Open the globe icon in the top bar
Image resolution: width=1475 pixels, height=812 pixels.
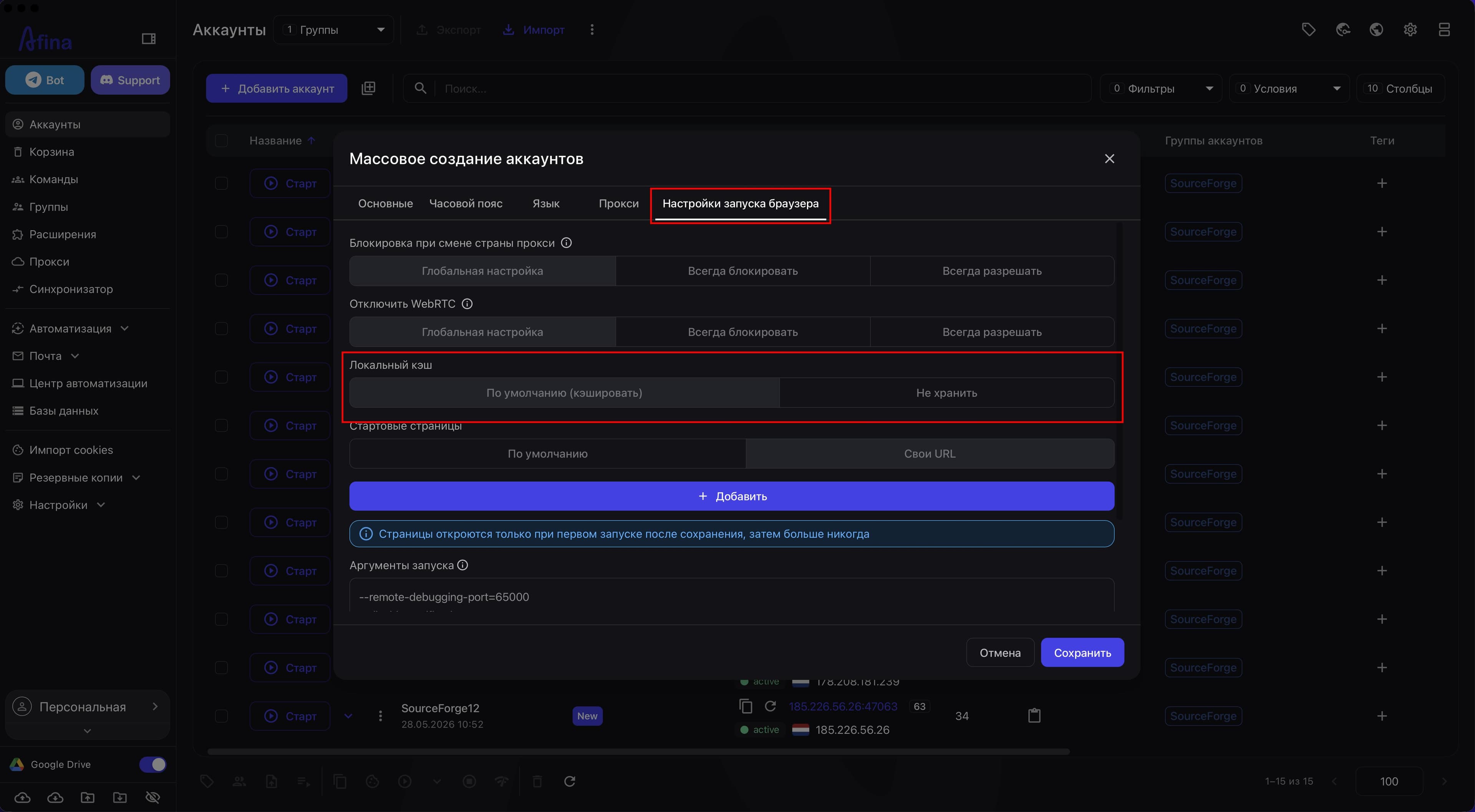1376,29
